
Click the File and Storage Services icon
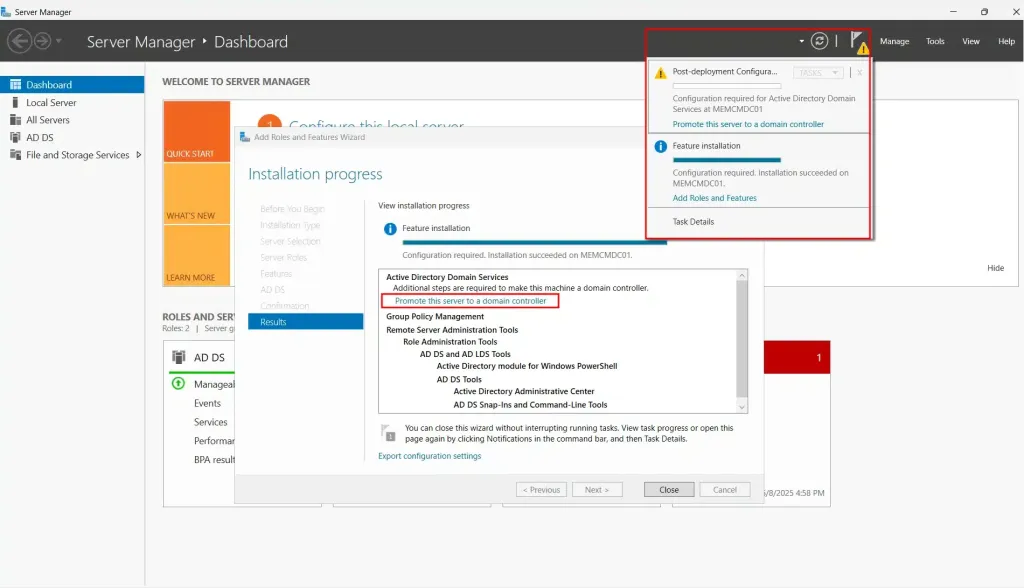click(16, 155)
